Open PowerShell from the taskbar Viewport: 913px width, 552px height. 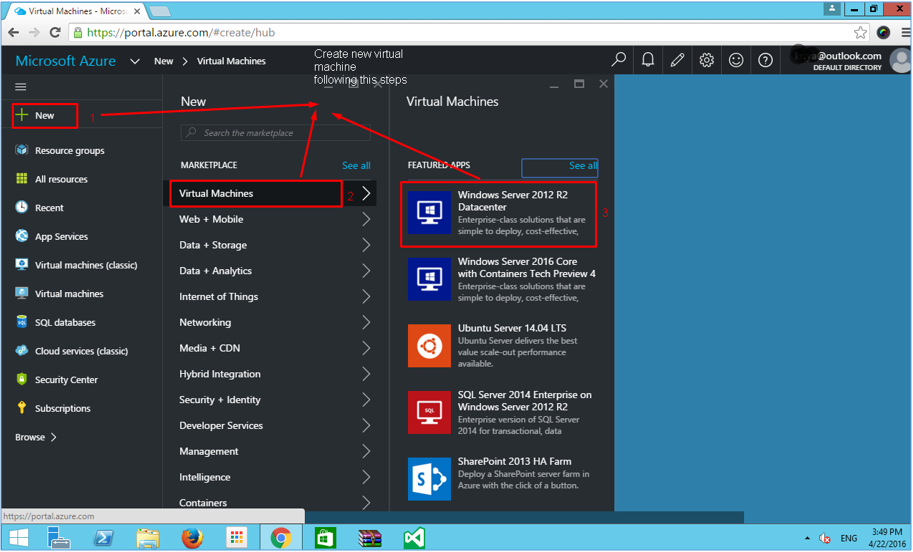[104, 537]
